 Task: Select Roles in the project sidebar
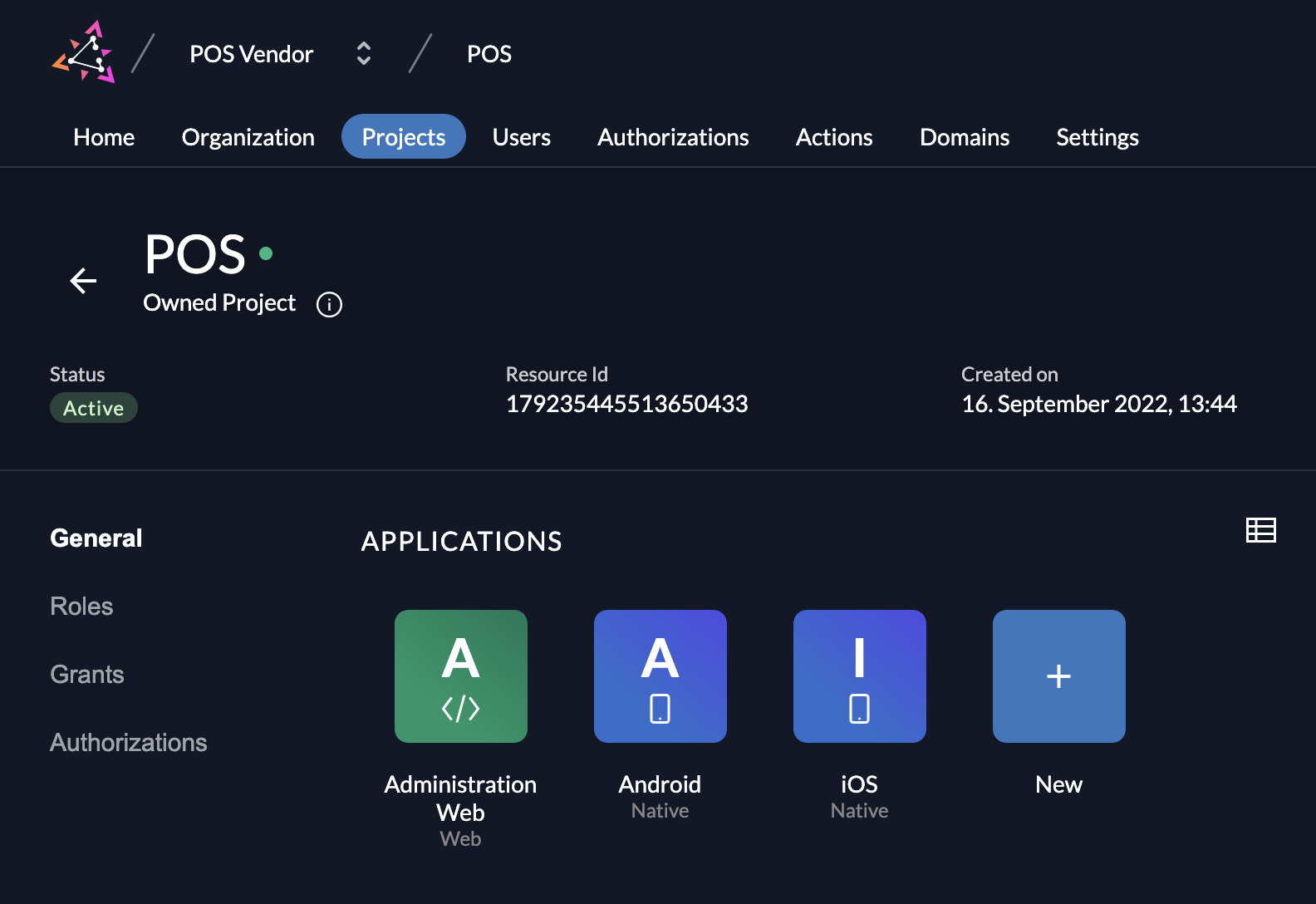tap(81, 607)
